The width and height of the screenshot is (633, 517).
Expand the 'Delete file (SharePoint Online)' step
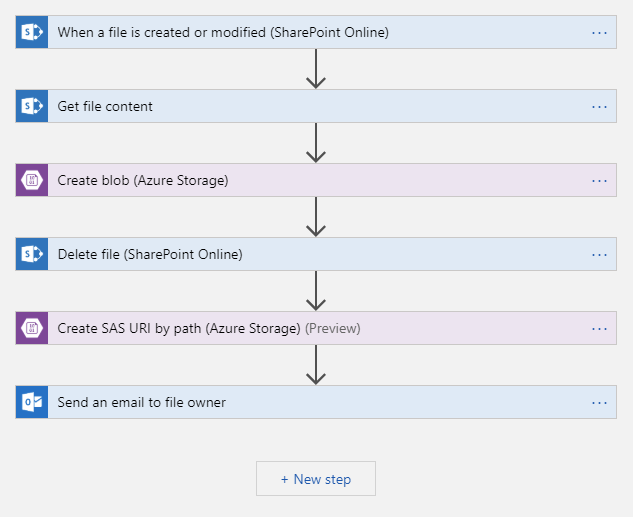coord(316,254)
